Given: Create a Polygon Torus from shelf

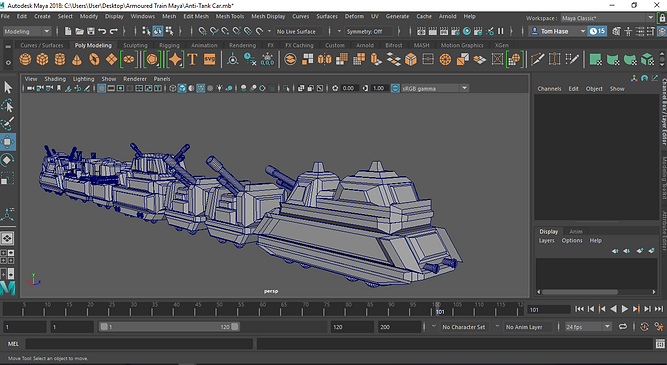Looking at the screenshot, I should coord(94,60).
